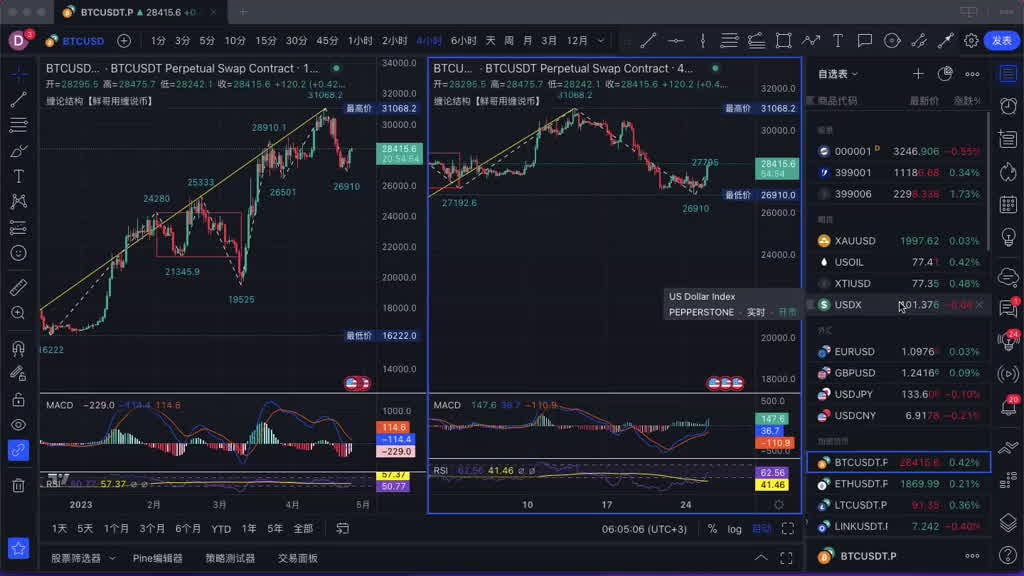Screen dimensions: 1024x576
Task: Click the ruler measure tool
Action: tap(18, 288)
